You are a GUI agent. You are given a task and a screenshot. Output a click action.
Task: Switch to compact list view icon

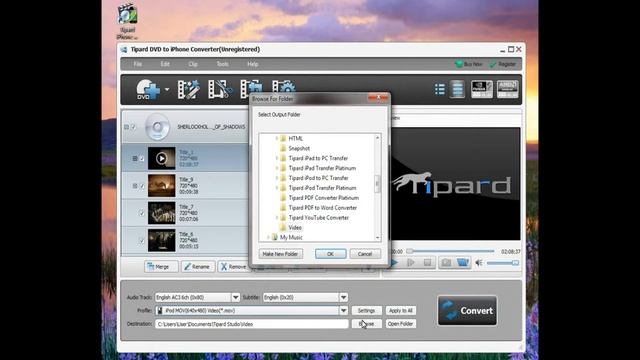click(x=440, y=89)
